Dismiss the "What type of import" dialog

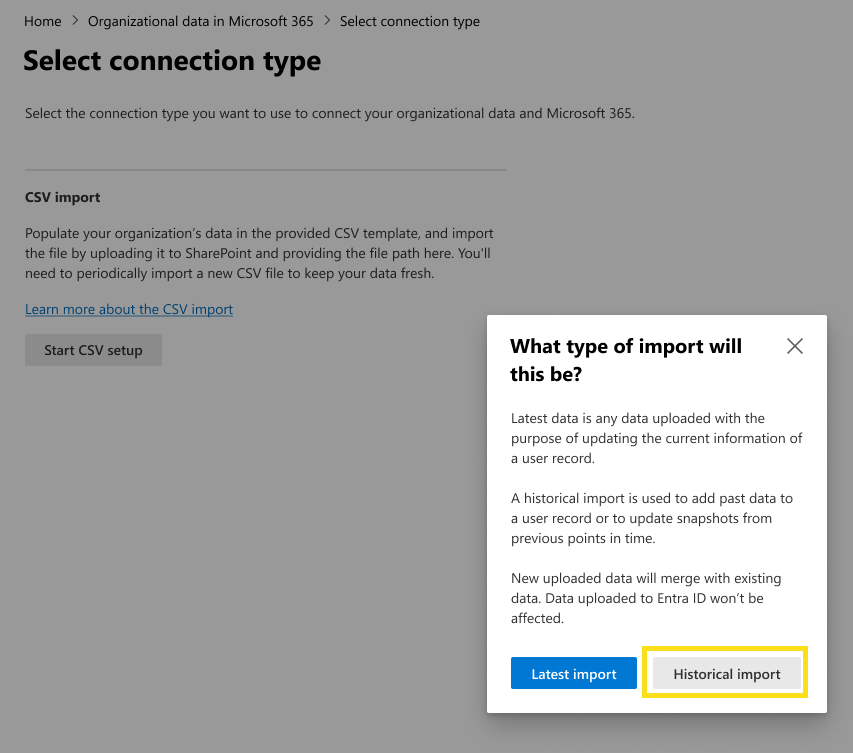click(795, 346)
